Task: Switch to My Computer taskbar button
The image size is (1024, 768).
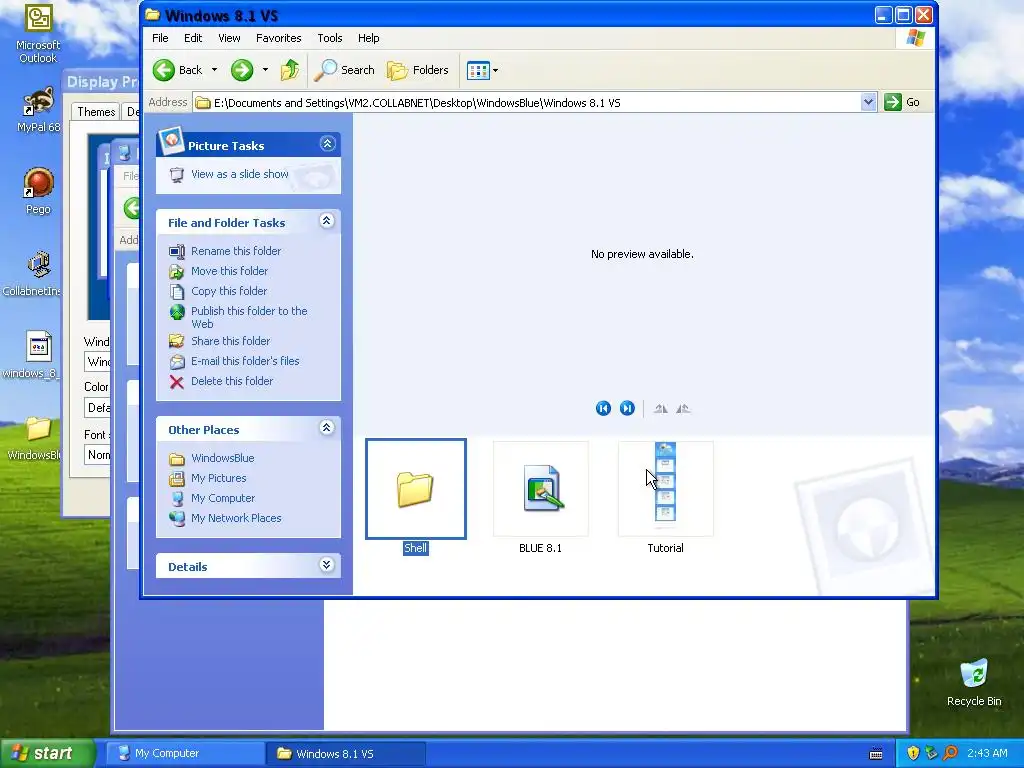Action: [185, 754]
